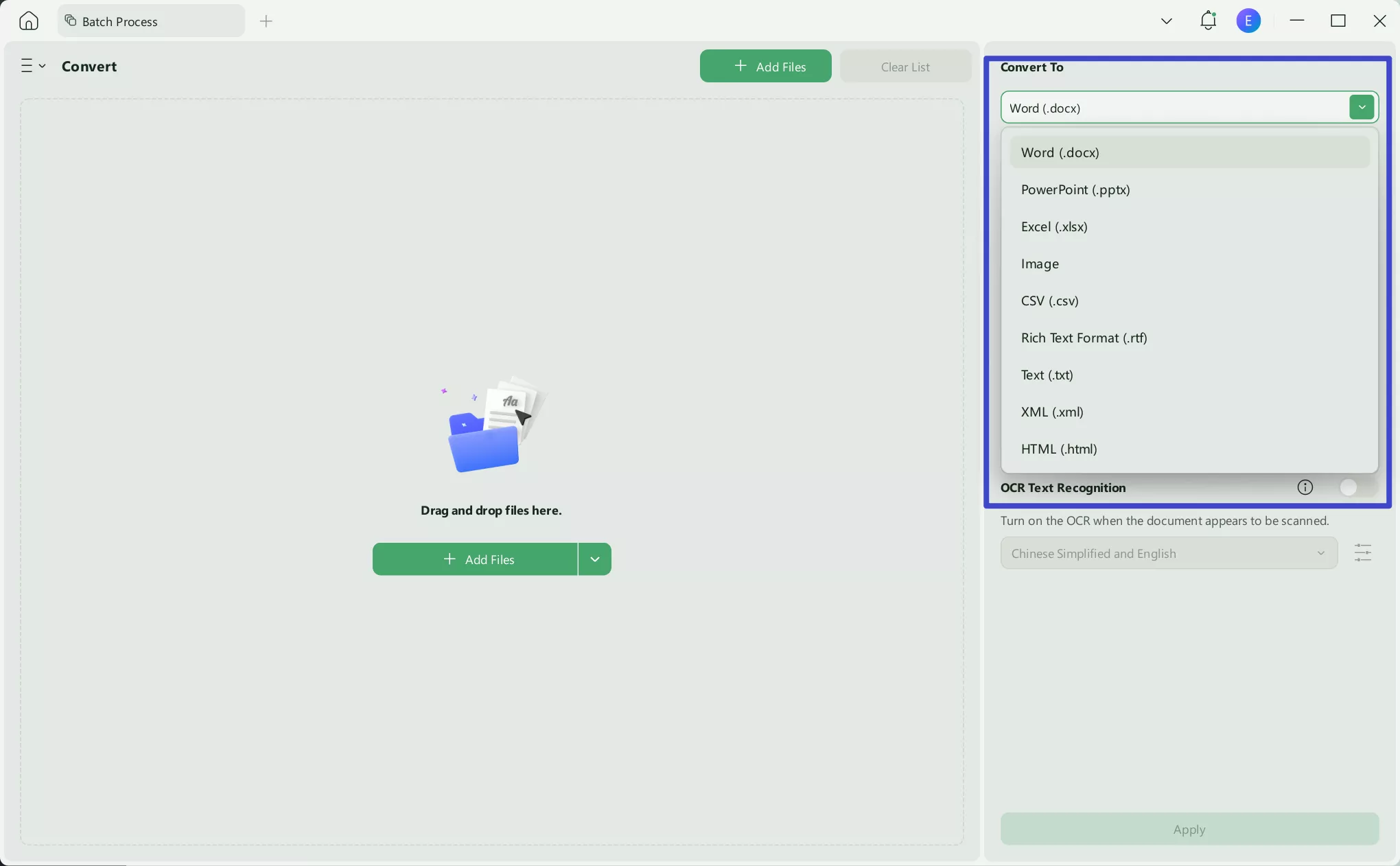Click the OCR info icon

[x=1305, y=487]
